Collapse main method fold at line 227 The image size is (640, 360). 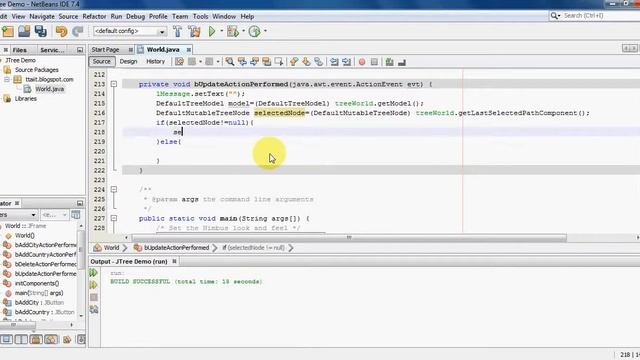pos(114,218)
